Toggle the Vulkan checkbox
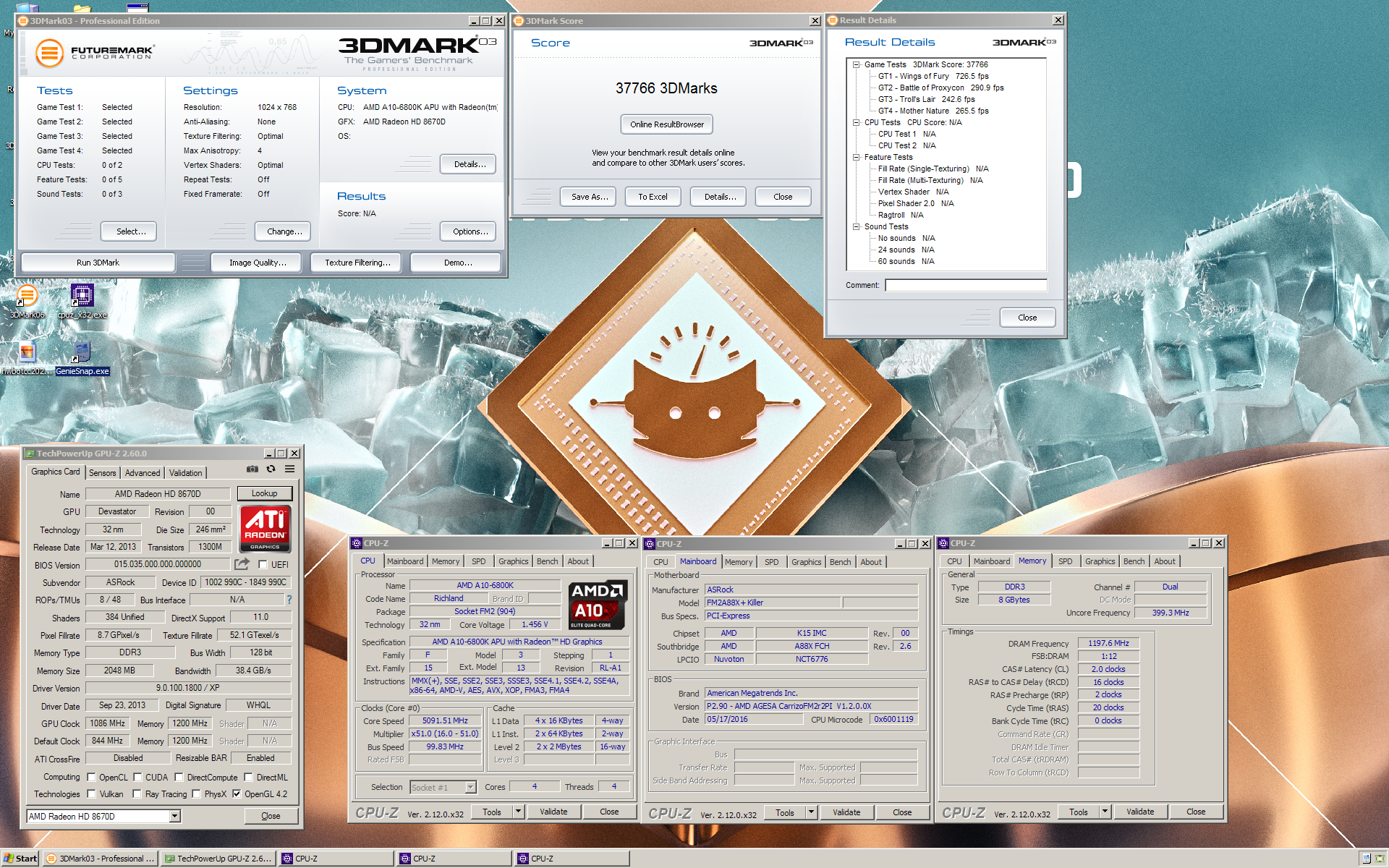This screenshot has height=868, width=1389. point(91,794)
